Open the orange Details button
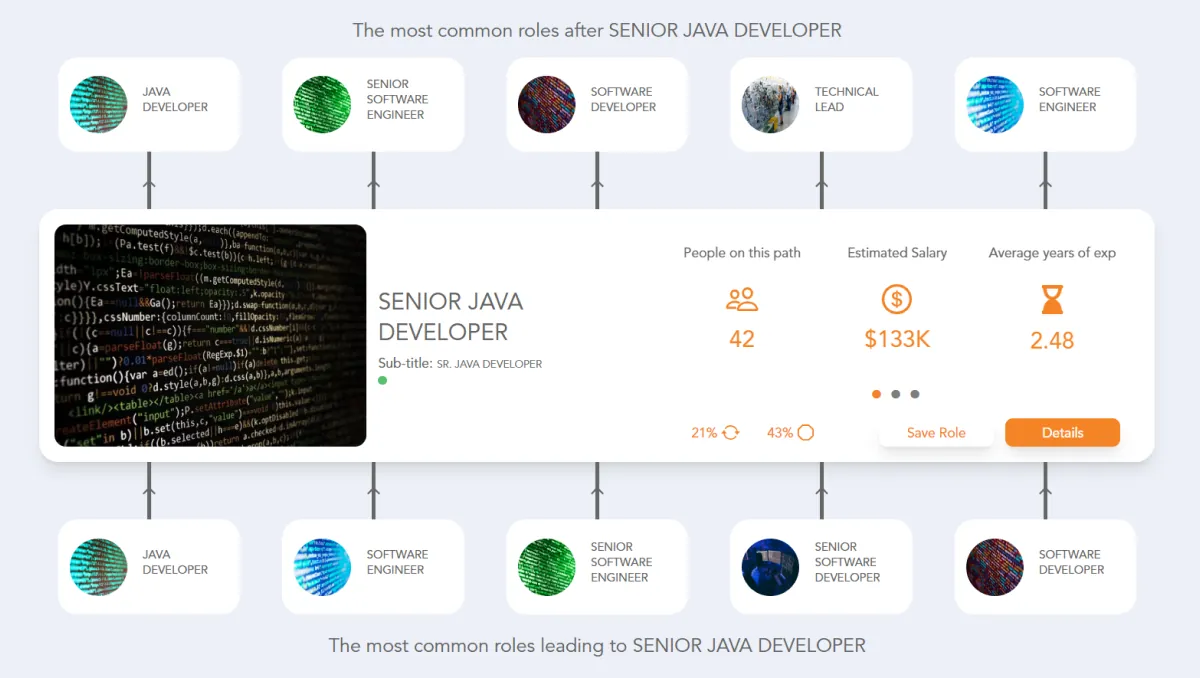This screenshot has width=1200, height=678. [1062, 433]
